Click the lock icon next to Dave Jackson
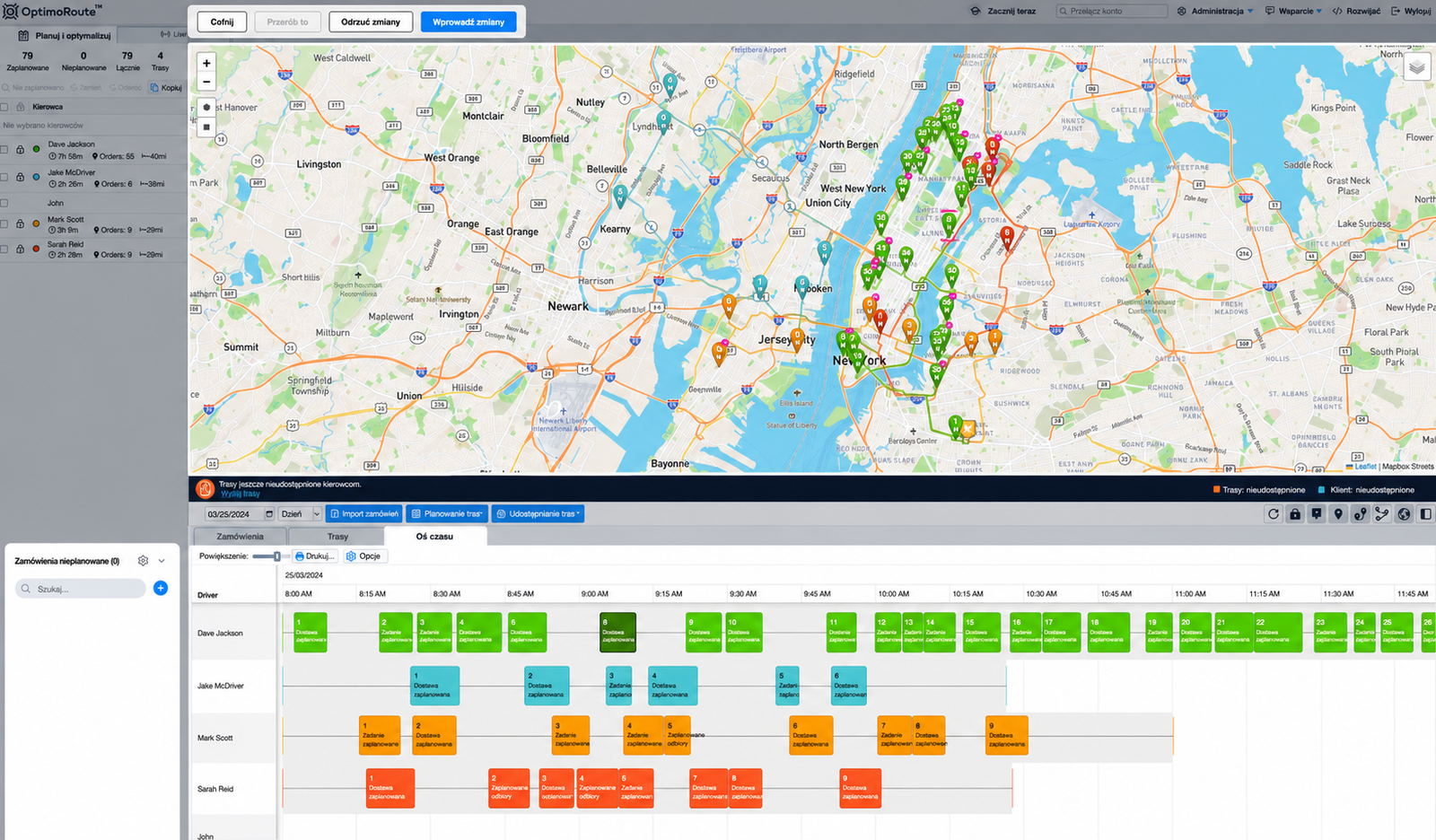The width and height of the screenshot is (1436, 840). [21, 150]
